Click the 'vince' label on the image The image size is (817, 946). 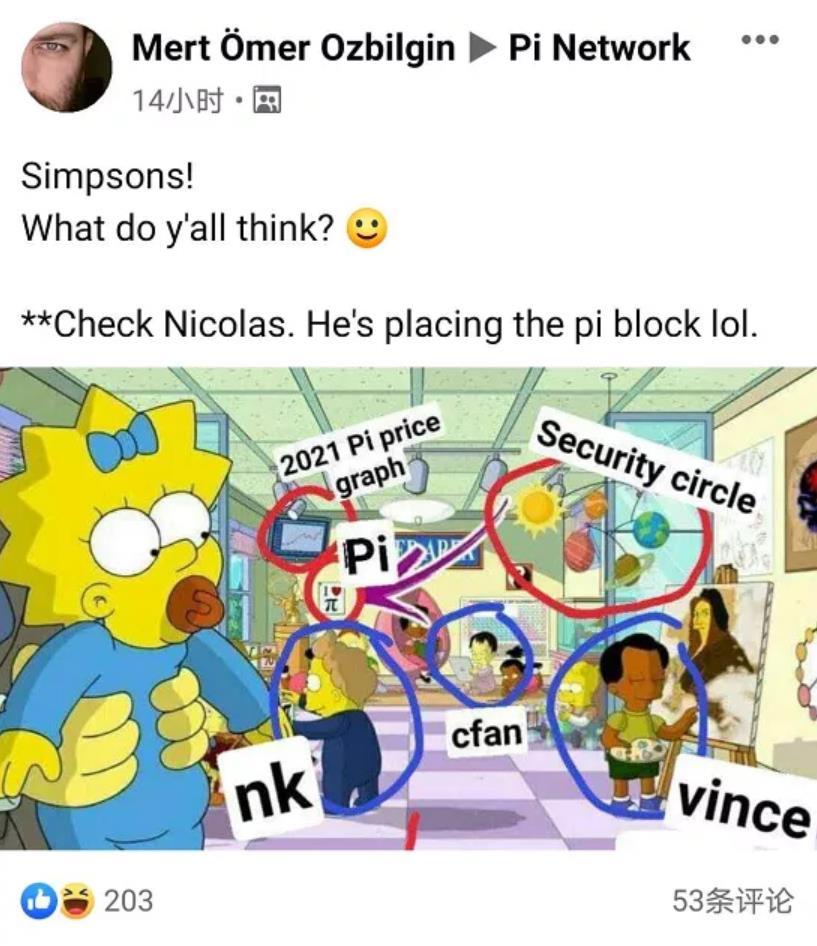[742, 804]
